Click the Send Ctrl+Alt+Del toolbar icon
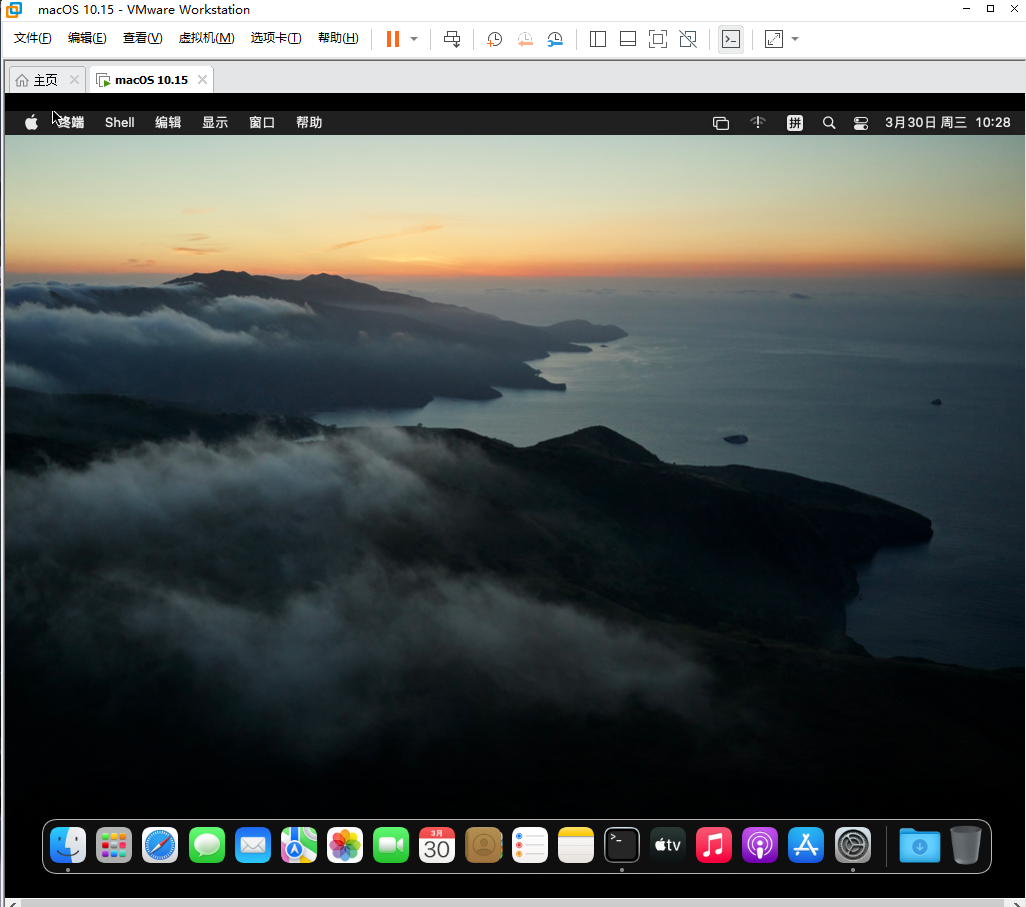 pyautogui.click(x=452, y=39)
